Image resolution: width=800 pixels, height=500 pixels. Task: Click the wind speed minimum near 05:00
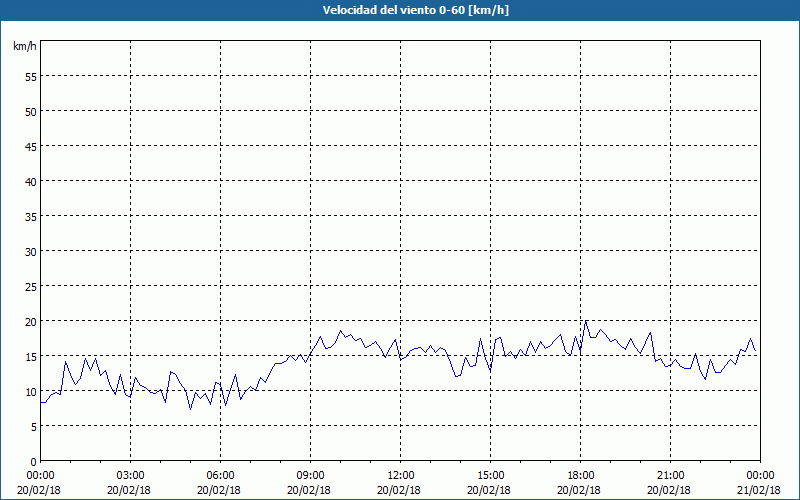190,409
